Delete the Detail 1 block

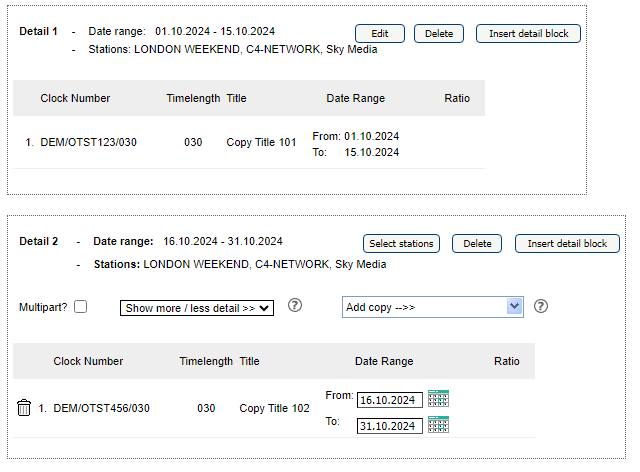click(439, 33)
